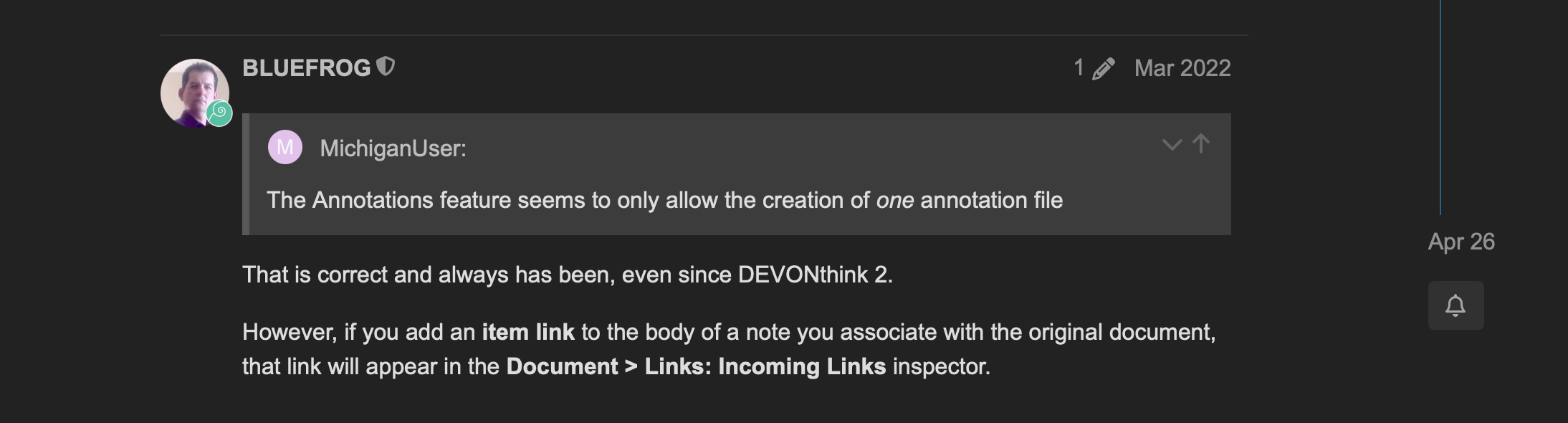Screen dimensions: 1568x423
Task: Click the italic word "one" in quote
Action: click(894, 200)
